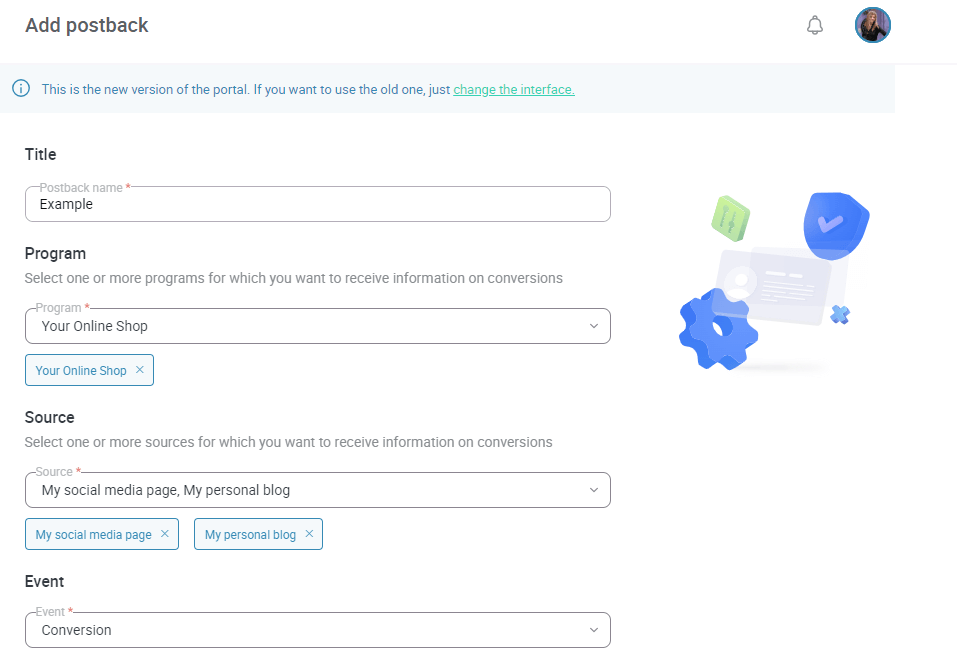Expand the Source dropdown

[594, 490]
